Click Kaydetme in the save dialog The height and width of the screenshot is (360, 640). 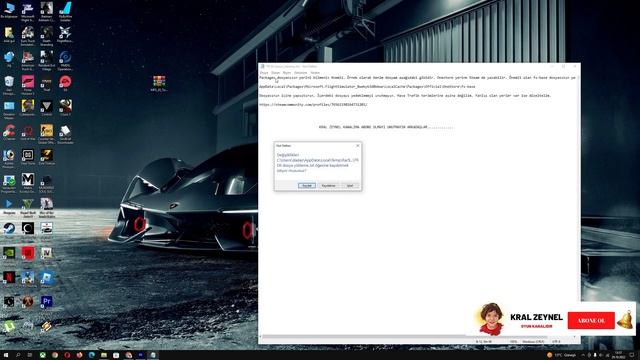click(x=328, y=186)
